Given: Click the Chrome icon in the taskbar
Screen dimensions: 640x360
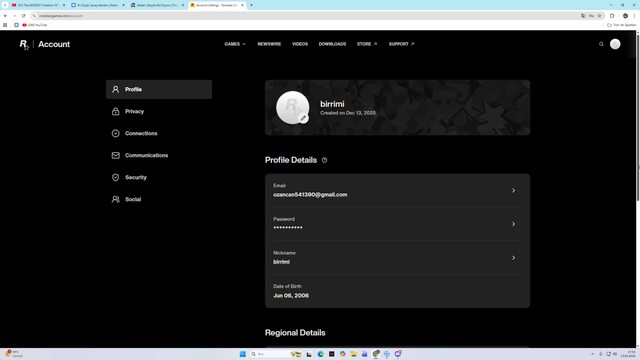Looking at the screenshot, I should point(376,354).
